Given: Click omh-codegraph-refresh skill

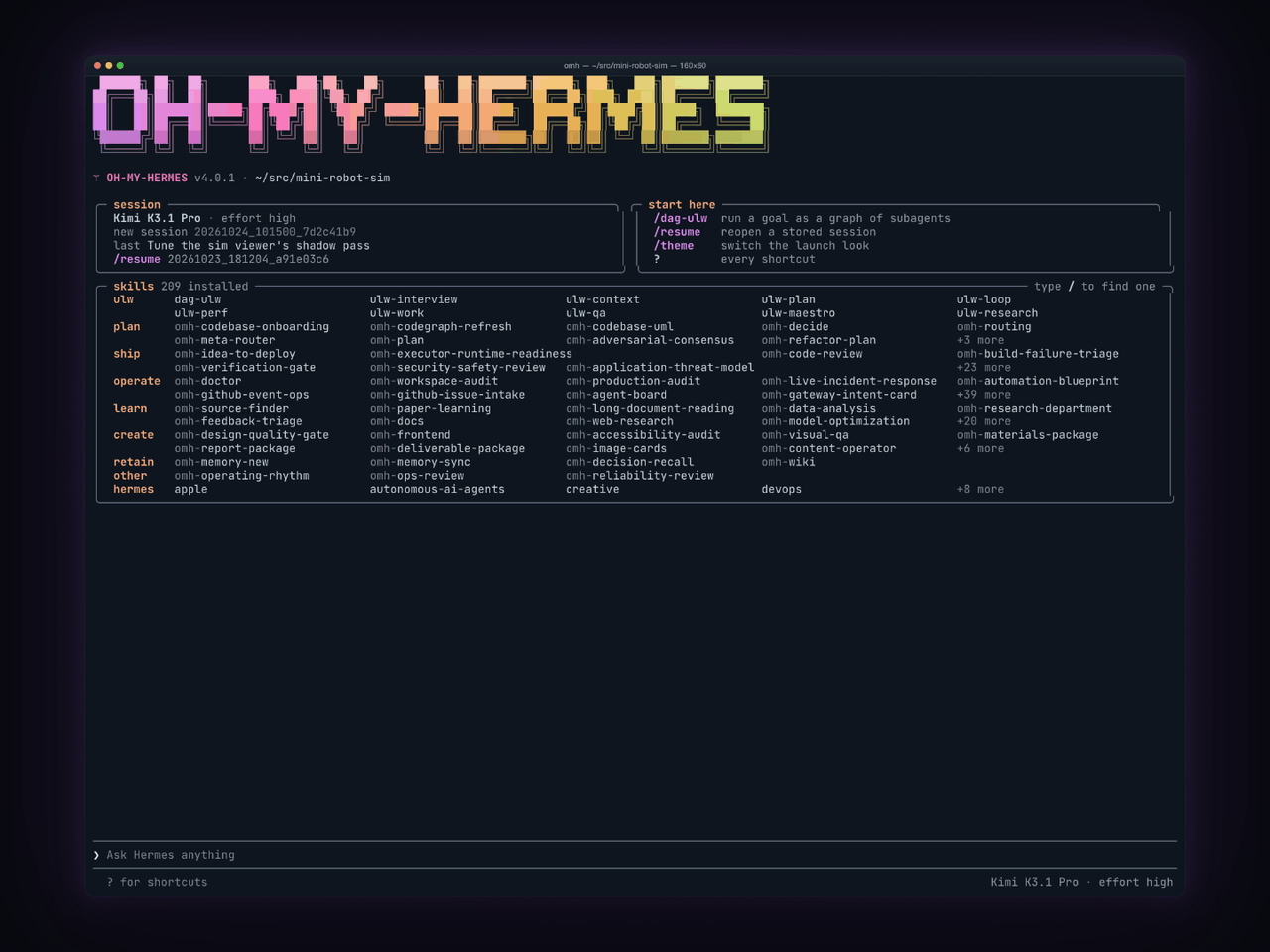Looking at the screenshot, I should (441, 327).
